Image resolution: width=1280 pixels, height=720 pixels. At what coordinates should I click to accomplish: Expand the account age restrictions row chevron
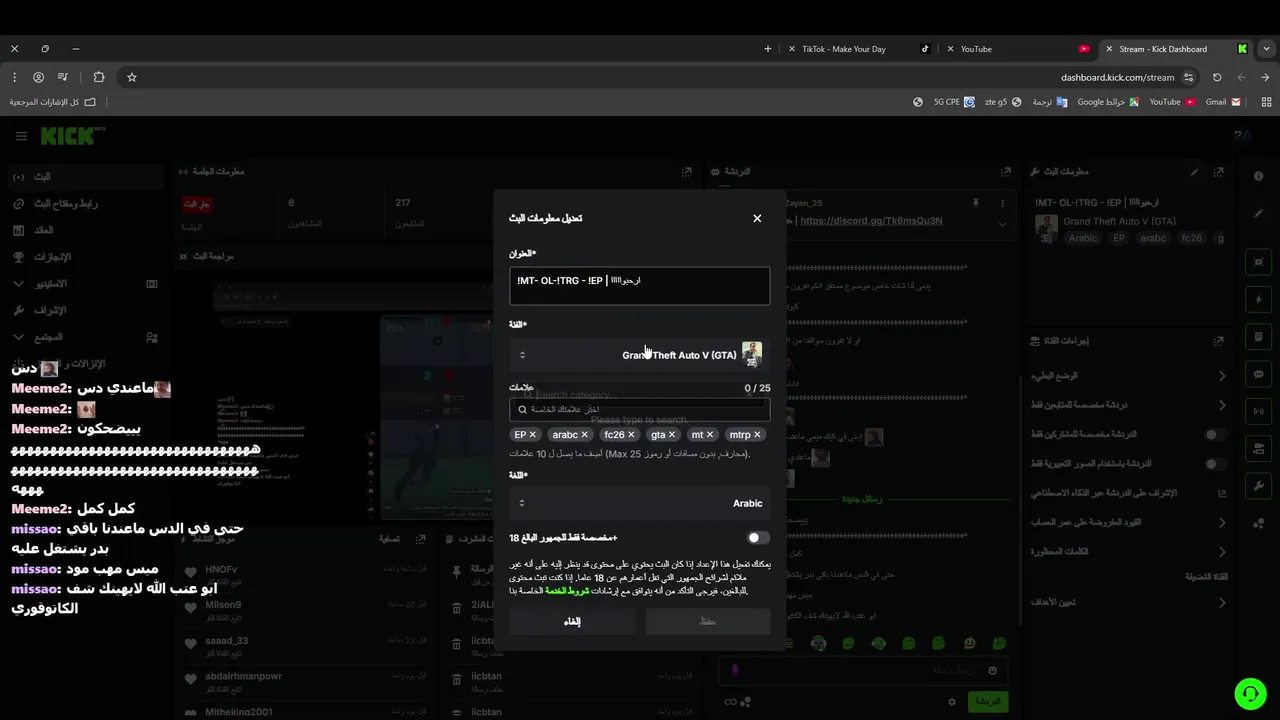[x=1221, y=522]
